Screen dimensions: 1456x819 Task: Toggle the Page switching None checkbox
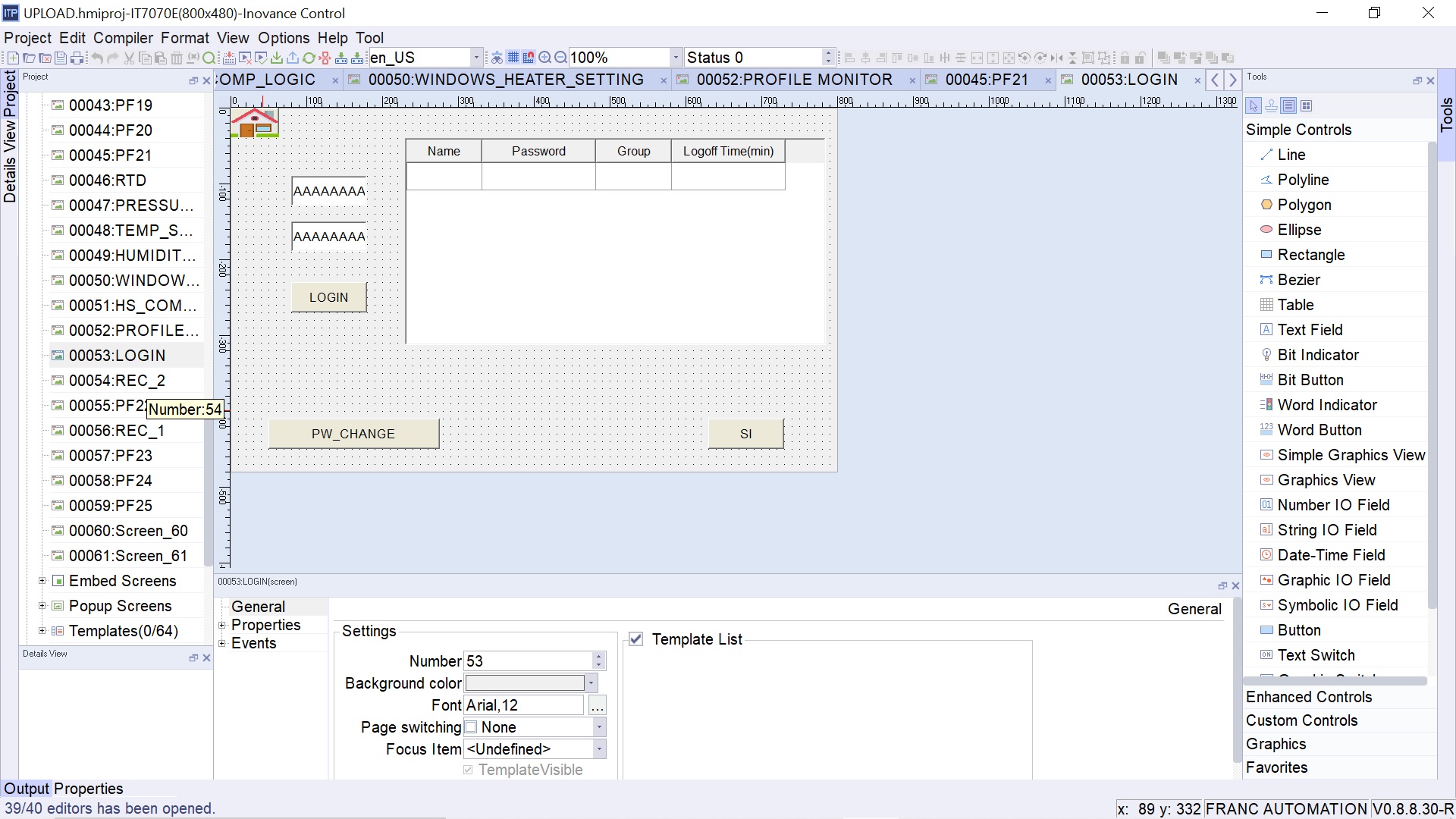click(471, 727)
